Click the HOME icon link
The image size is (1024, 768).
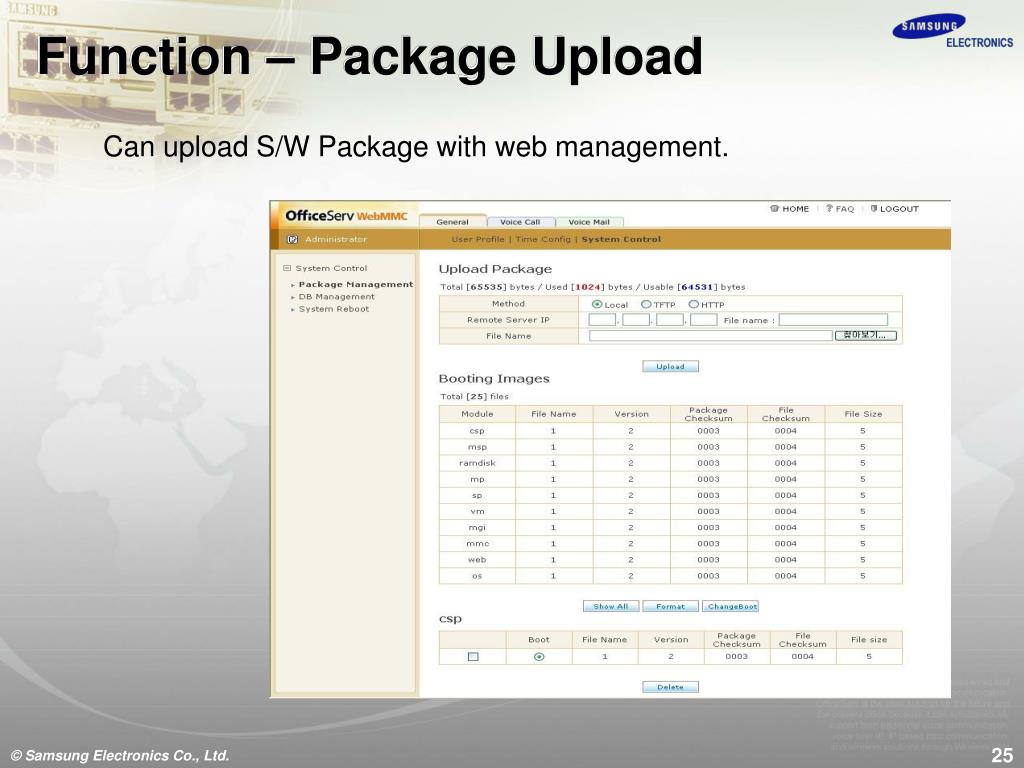[x=789, y=209]
